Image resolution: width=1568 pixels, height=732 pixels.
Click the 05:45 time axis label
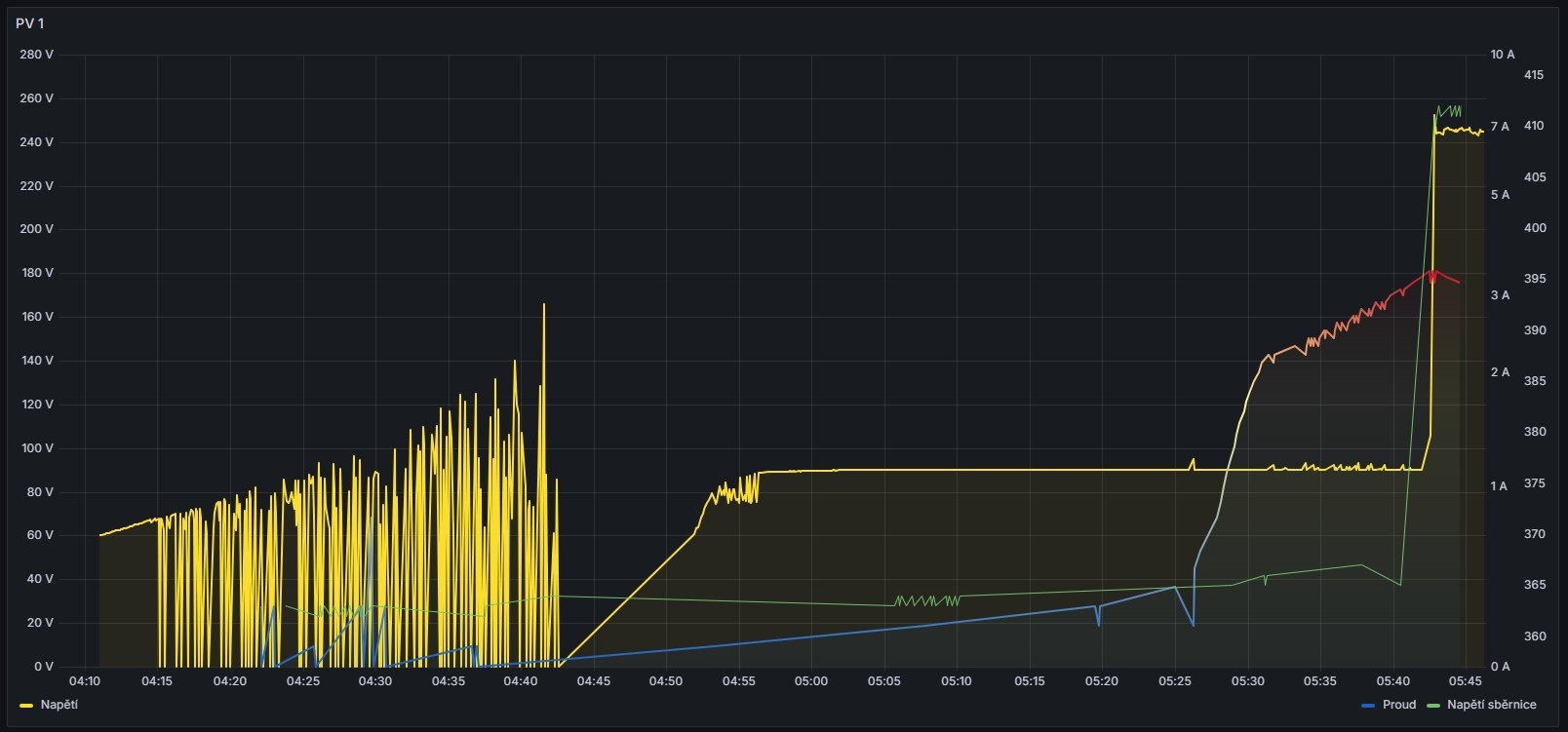[1466, 681]
